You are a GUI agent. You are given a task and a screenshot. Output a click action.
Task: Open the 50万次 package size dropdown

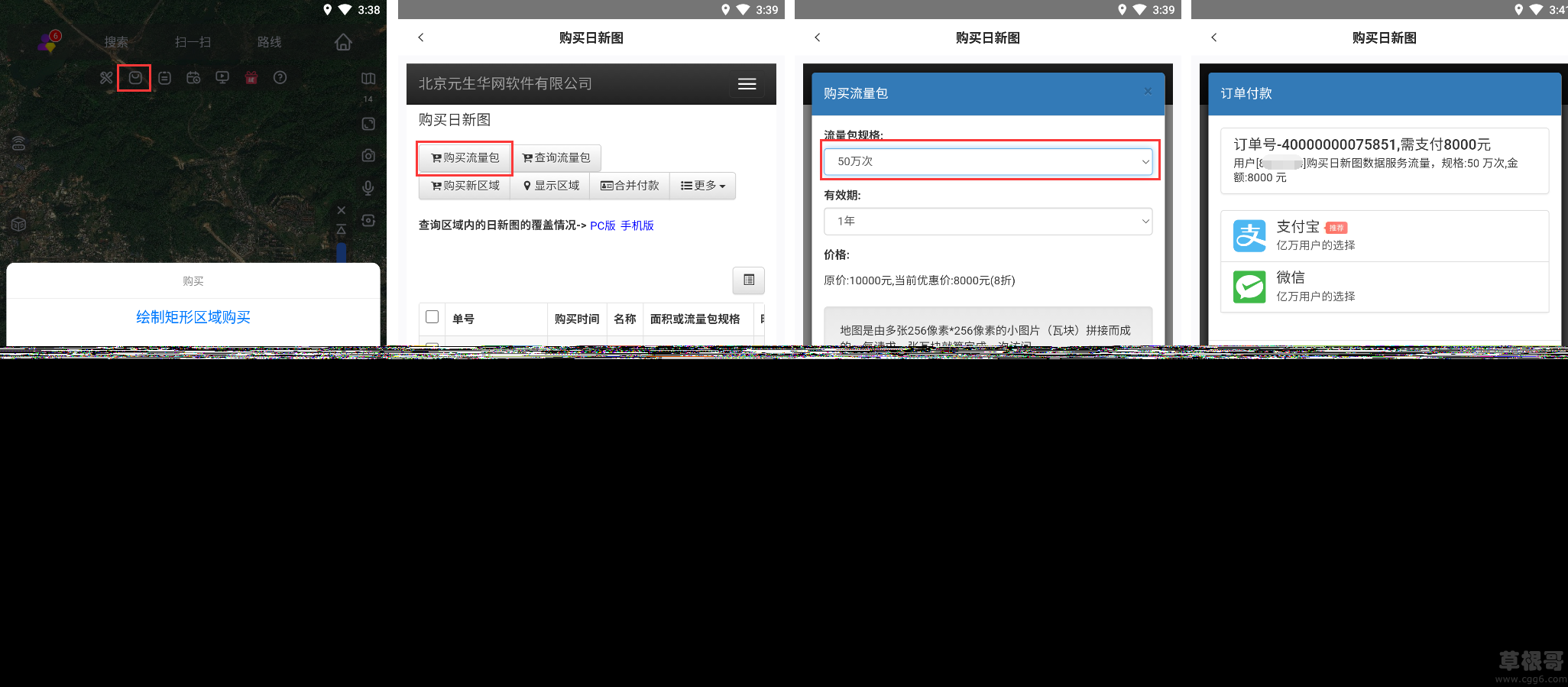(987, 161)
